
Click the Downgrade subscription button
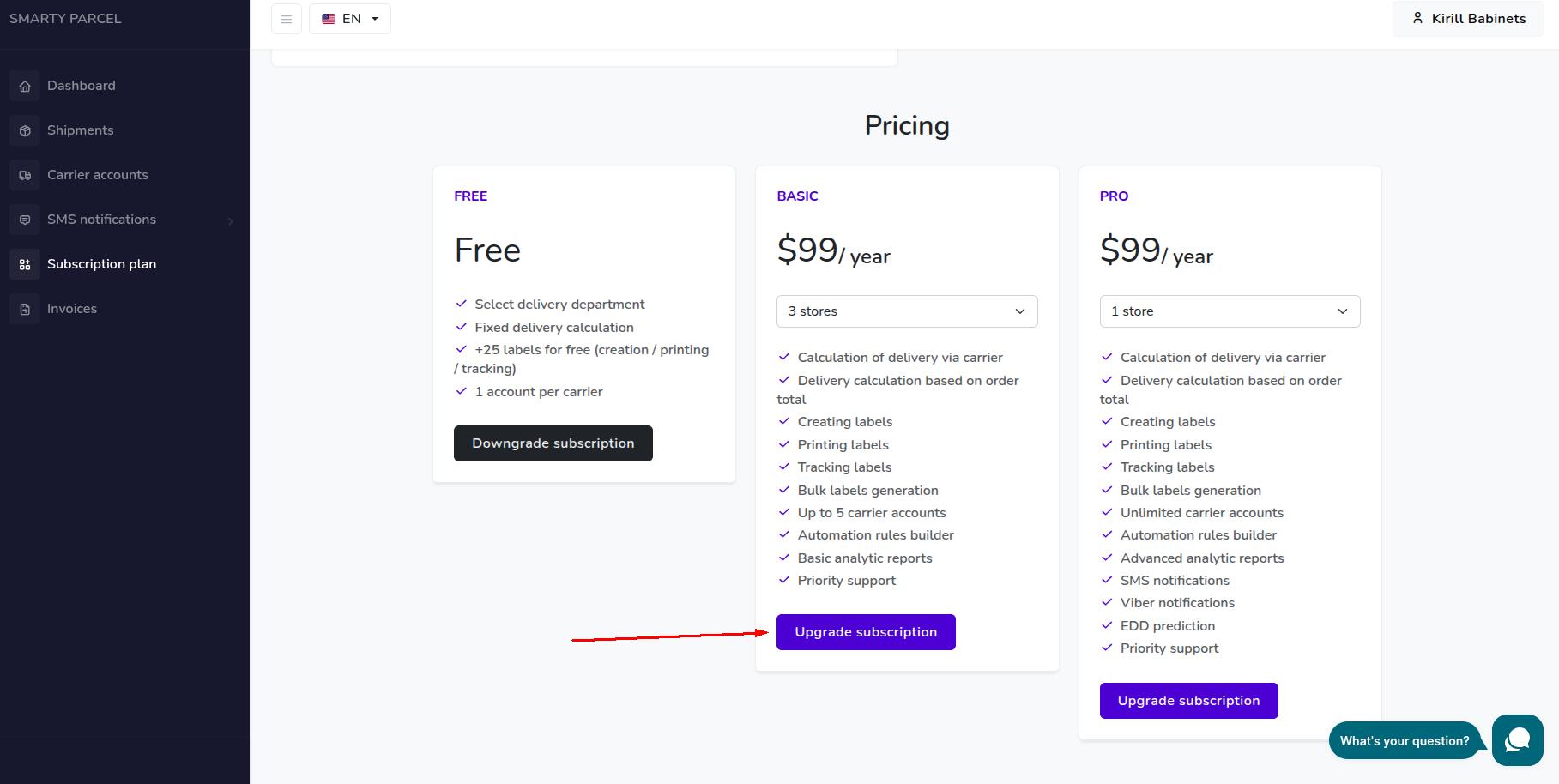pyautogui.click(x=553, y=443)
